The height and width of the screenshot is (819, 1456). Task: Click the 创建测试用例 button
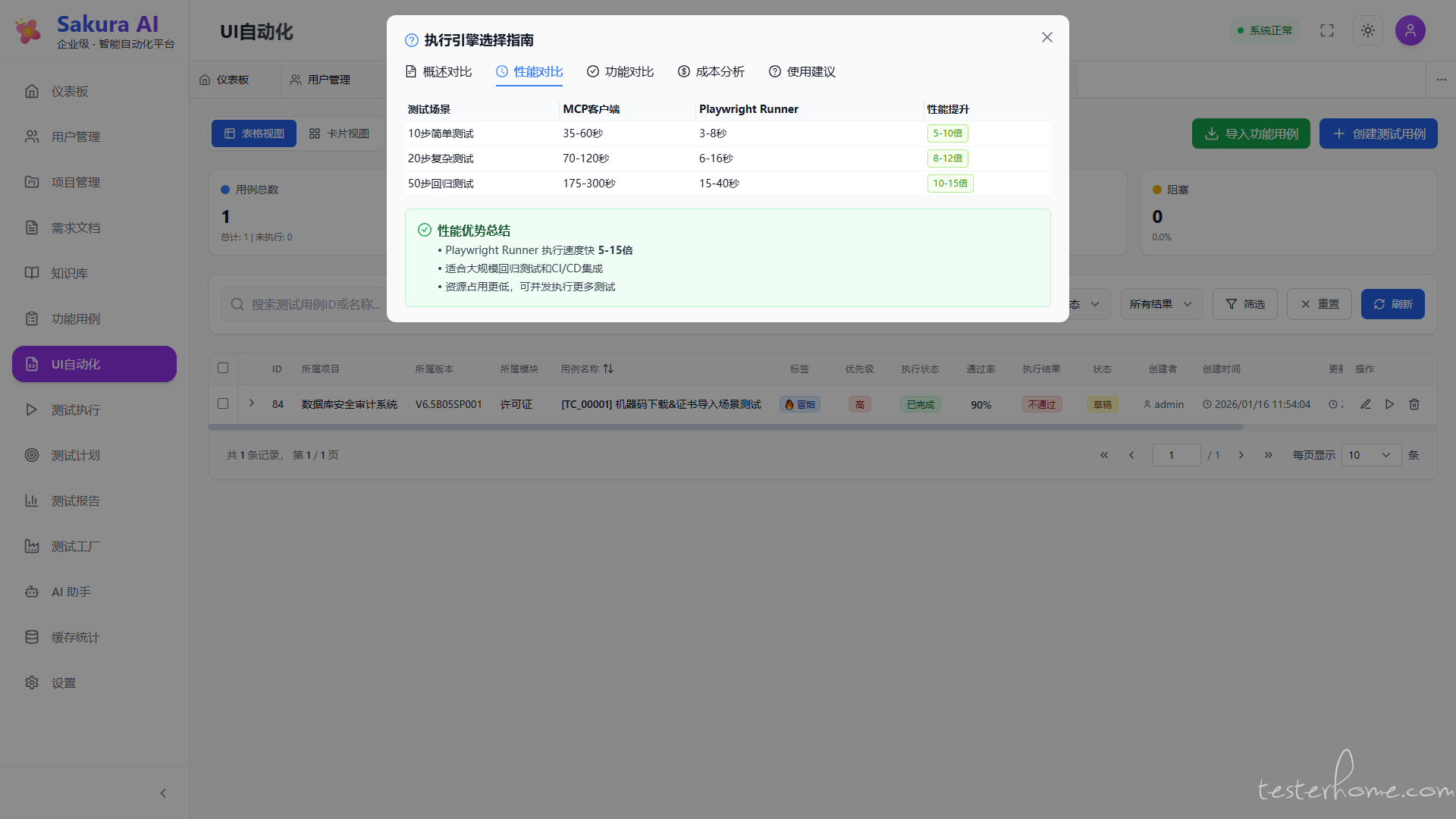pos(1378,133)
